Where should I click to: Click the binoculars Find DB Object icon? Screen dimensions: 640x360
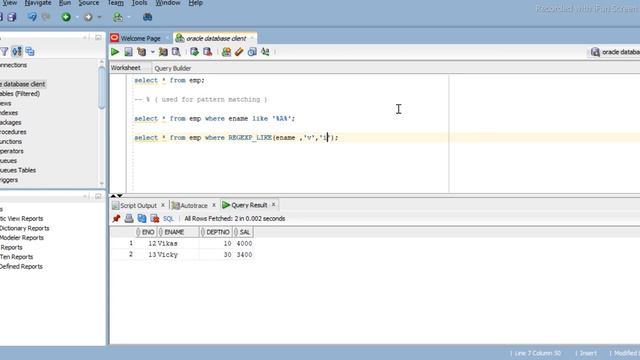147,17
